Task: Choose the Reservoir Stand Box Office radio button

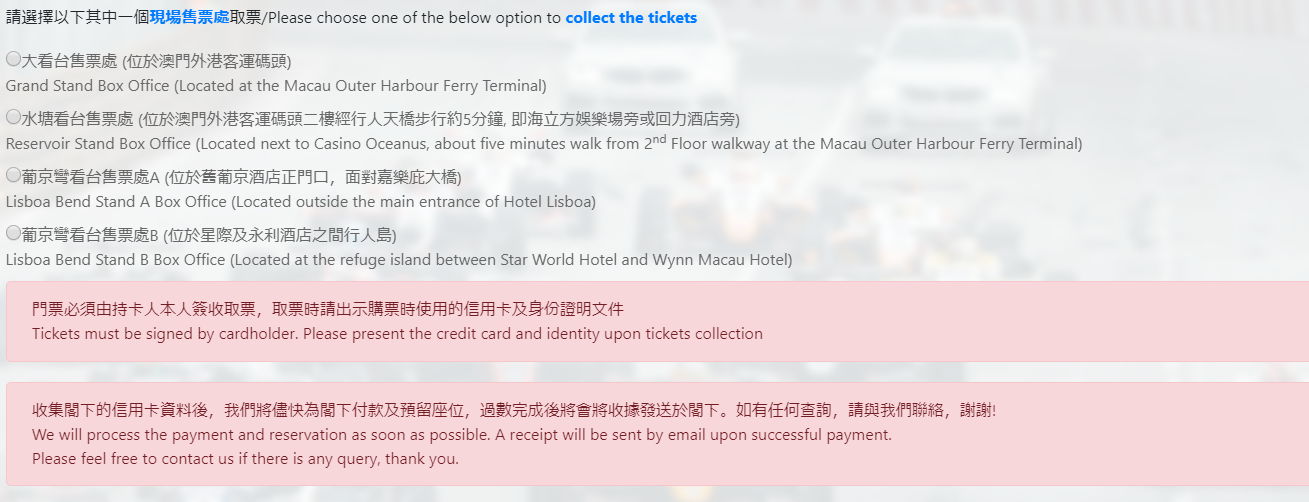Action: 13,117
